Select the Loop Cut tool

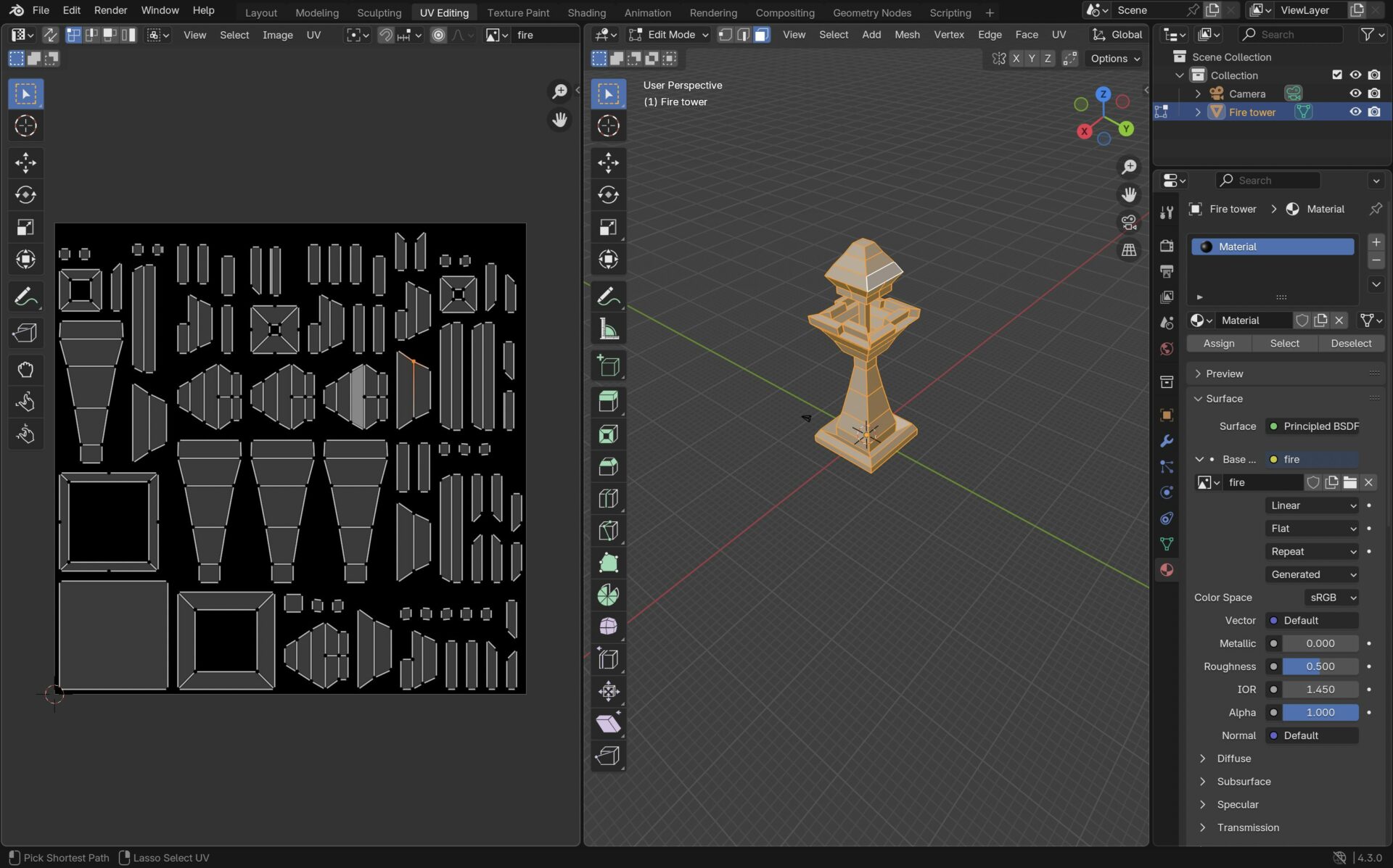point(608,499)
